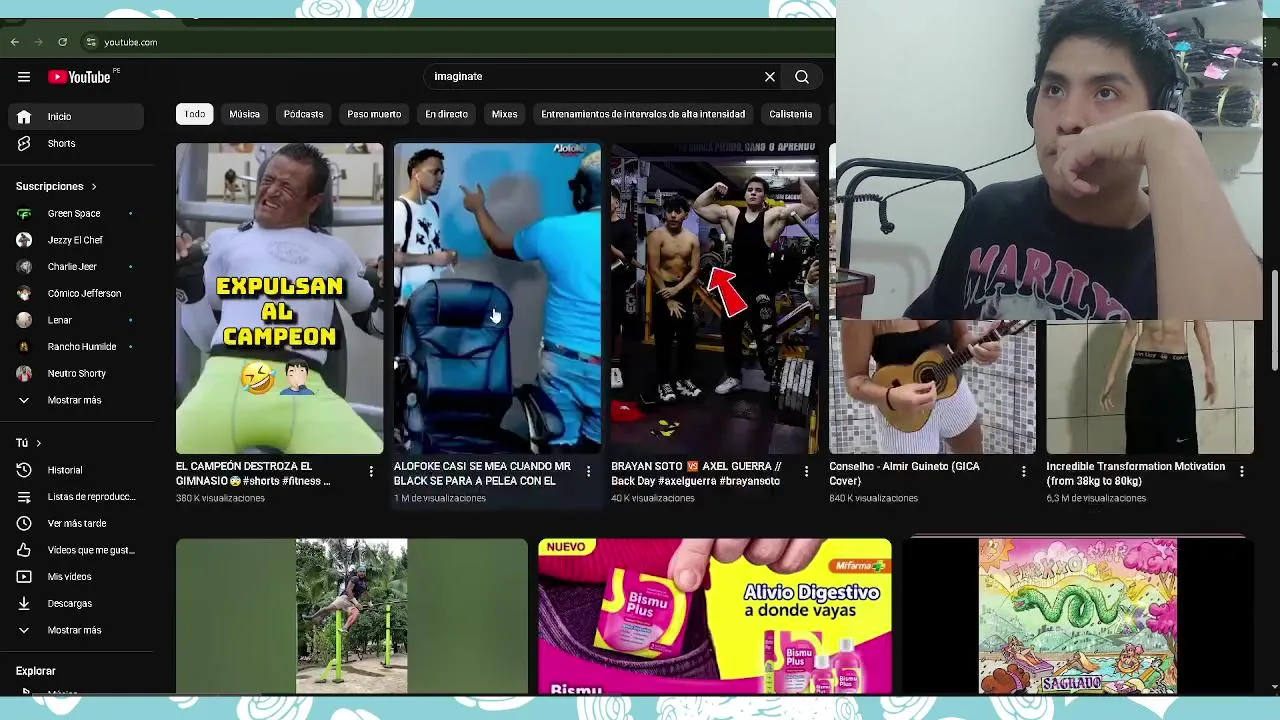
Task: Click the 6,3 M de visualizaciones text
Action: pyautogui.click(x=1096, y=498)
